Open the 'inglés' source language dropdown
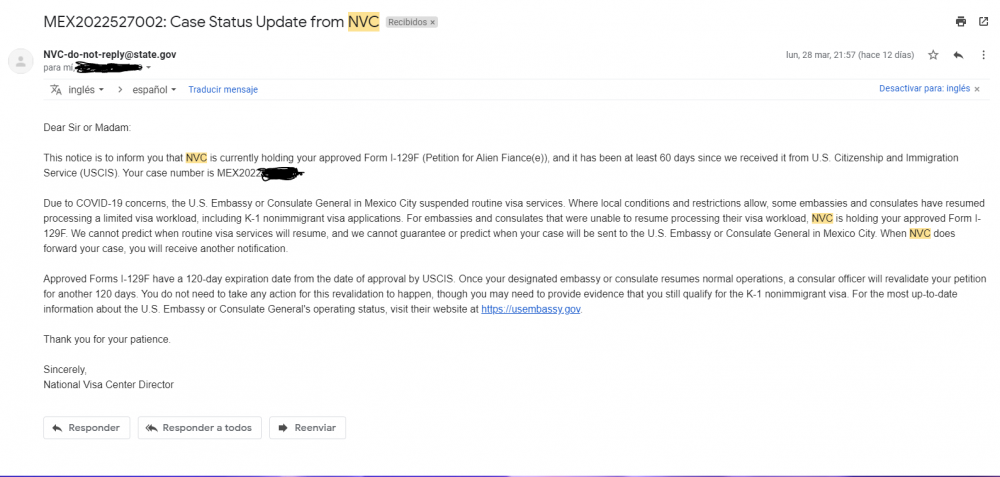 click(85, 90)
